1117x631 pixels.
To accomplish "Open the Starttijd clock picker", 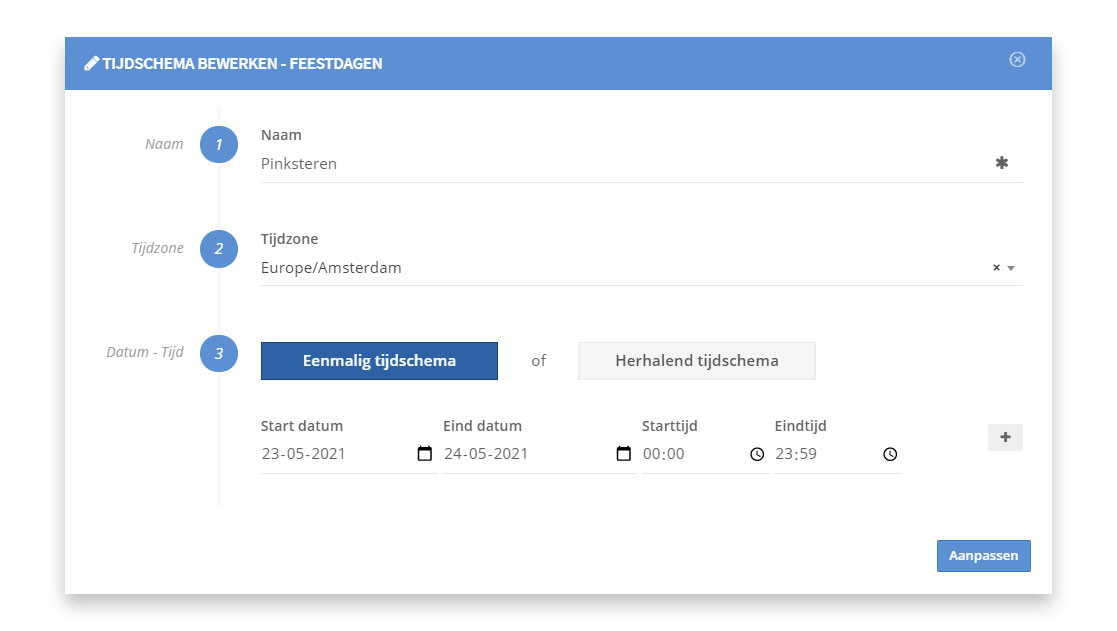I will click(x=757, y=454).
